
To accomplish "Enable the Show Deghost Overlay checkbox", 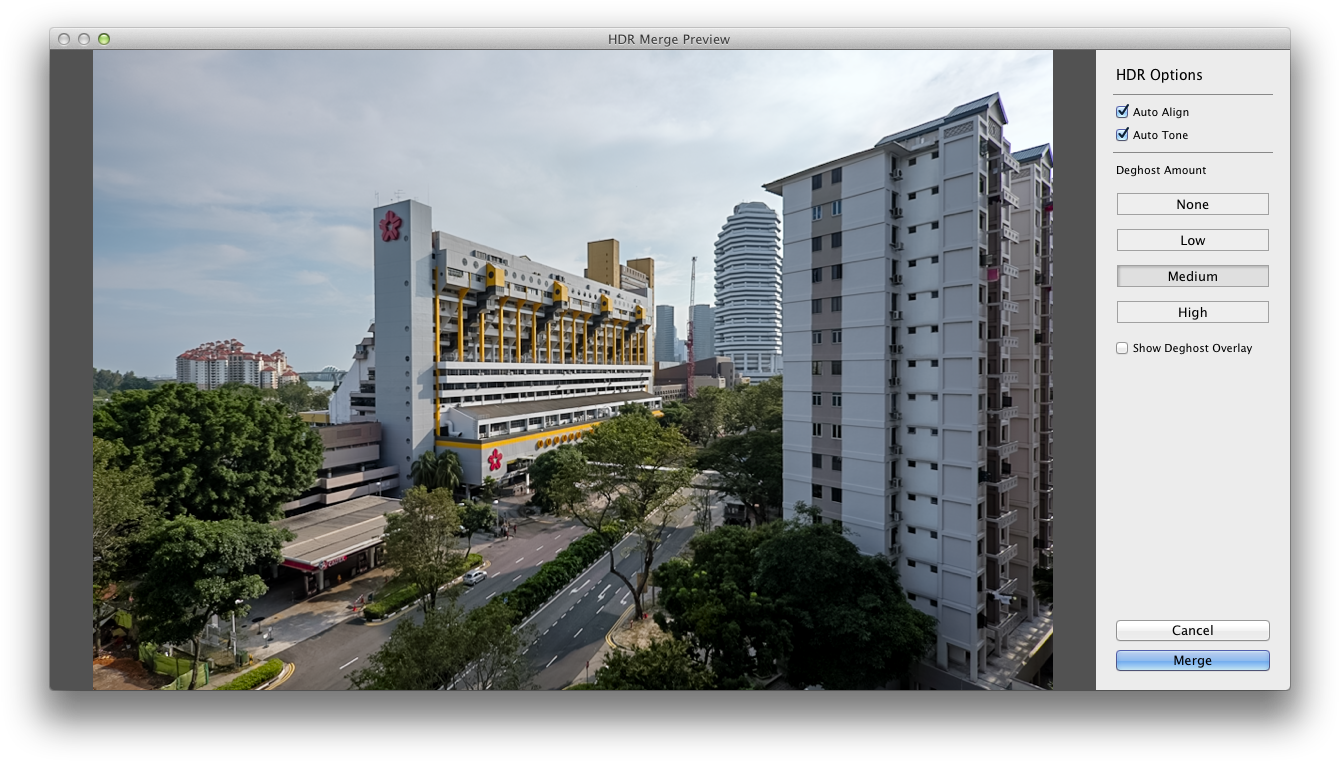I will click(1122, 348).
